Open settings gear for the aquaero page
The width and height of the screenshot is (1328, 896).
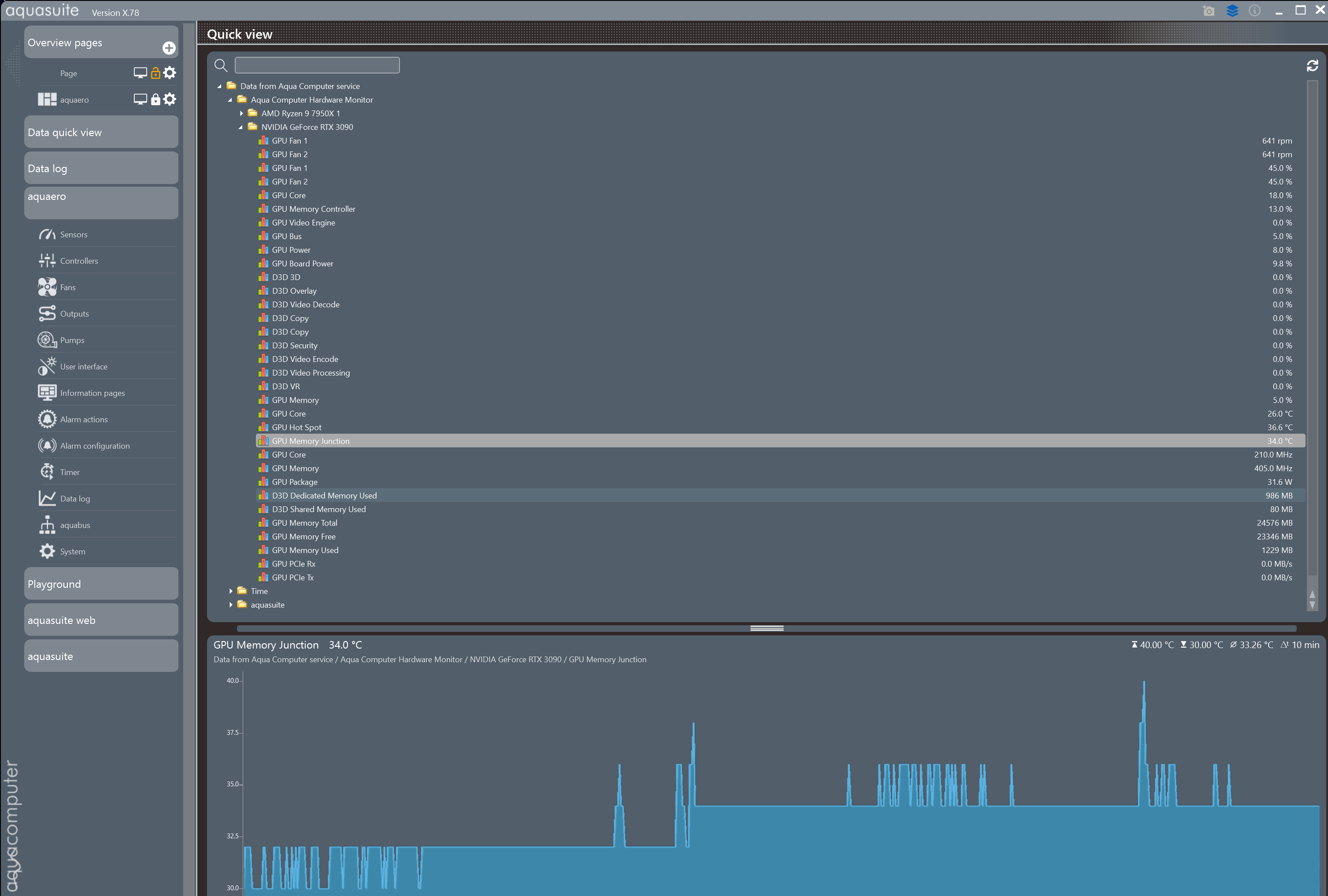170,100
